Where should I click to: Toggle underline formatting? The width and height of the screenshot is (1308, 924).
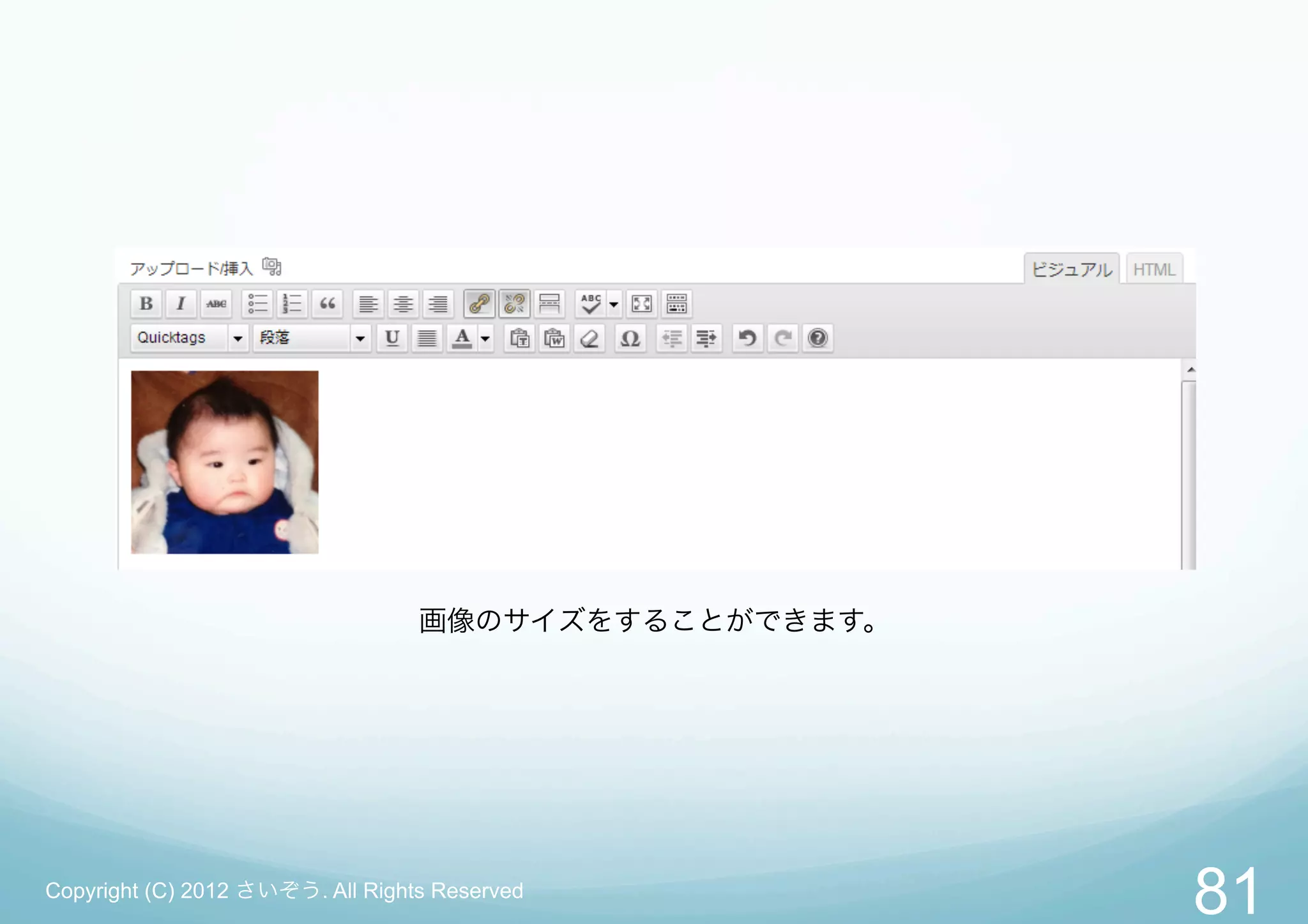coord(392,338)
